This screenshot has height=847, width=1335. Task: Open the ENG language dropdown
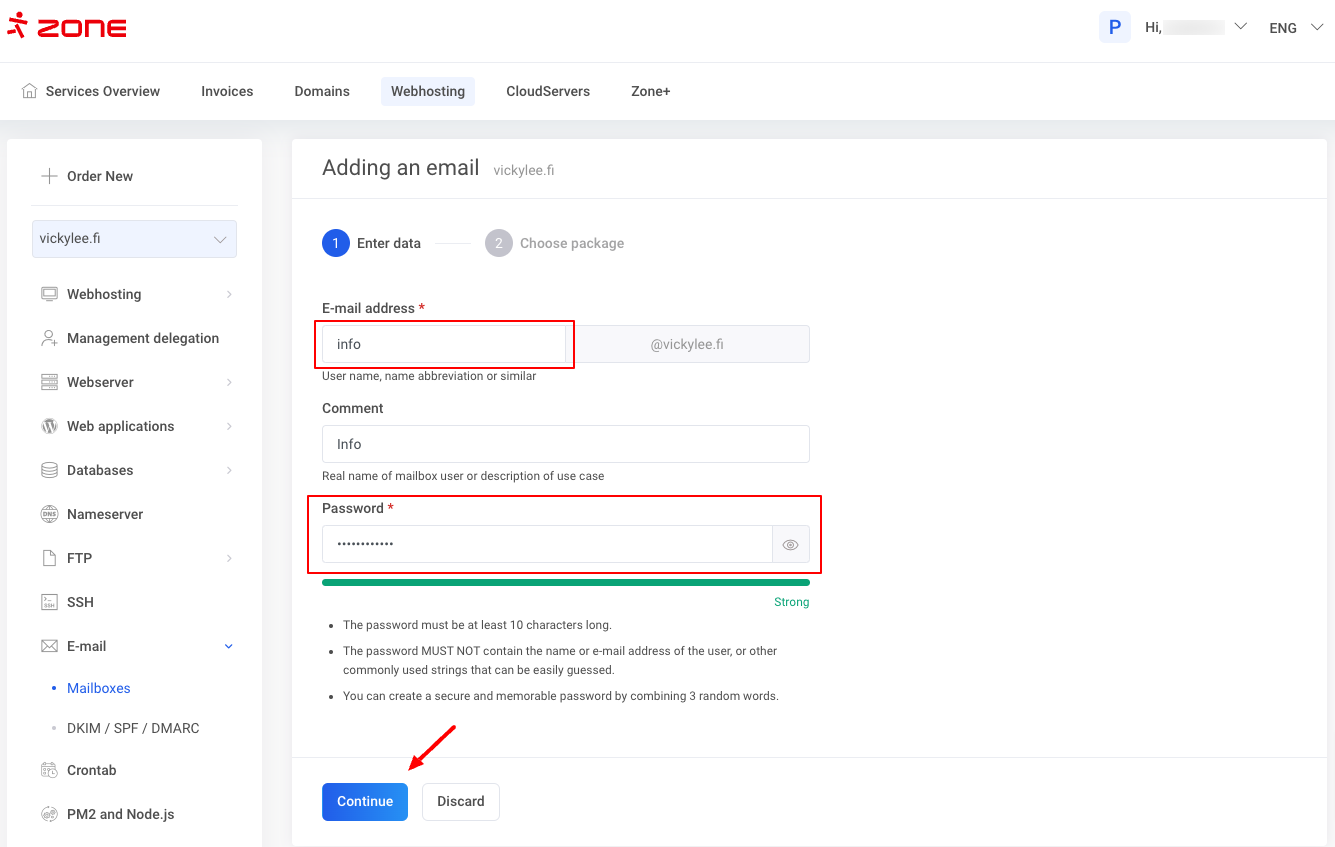click(x=1296, y=28)
